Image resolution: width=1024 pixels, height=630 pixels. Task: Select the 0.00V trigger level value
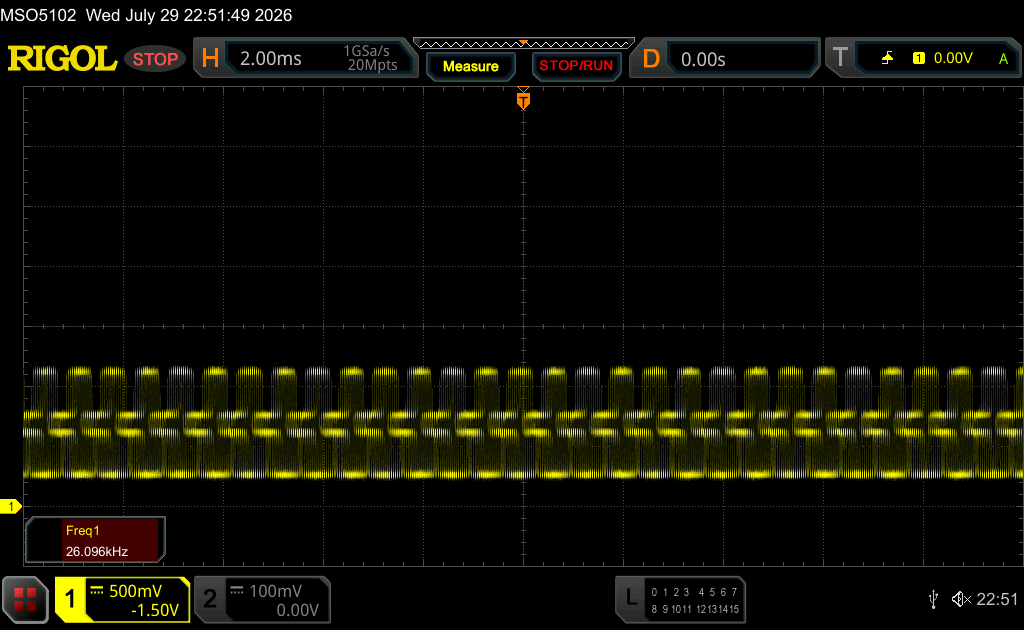[x=953, y=58]
